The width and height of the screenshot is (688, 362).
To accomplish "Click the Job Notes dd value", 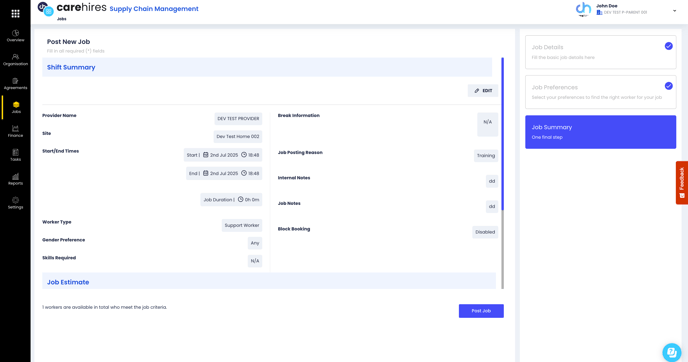I will click(492, 206).
